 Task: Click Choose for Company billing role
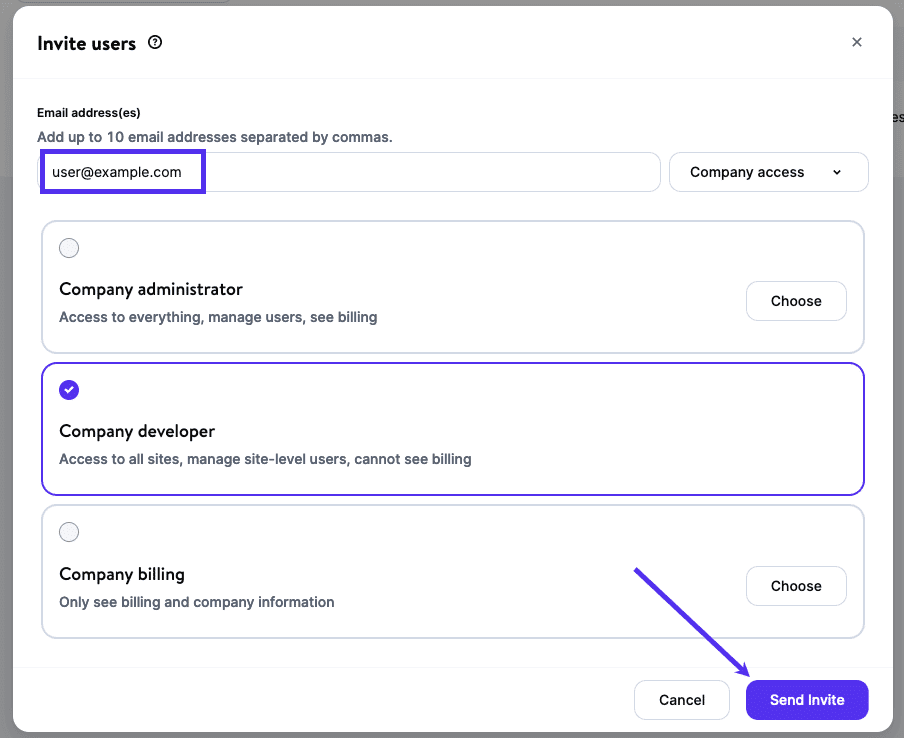tap(796, 585)
